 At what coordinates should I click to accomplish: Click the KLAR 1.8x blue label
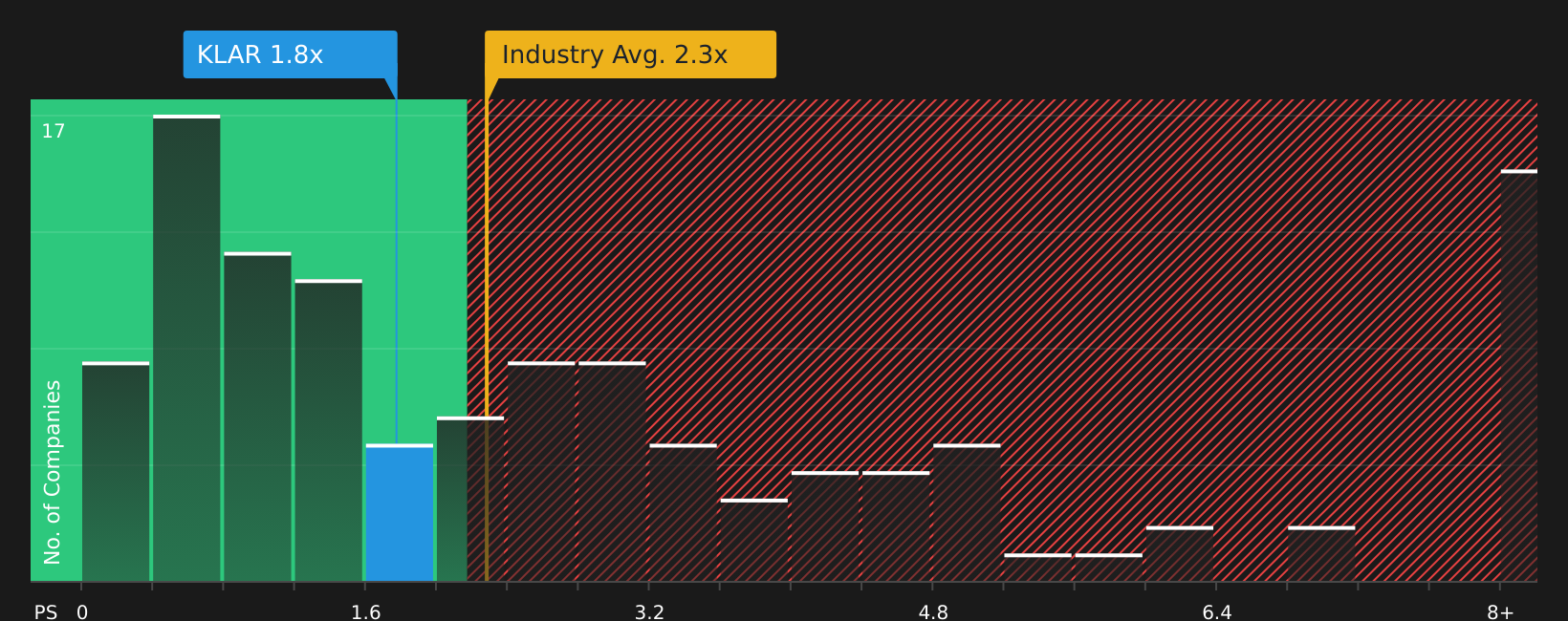290,54
